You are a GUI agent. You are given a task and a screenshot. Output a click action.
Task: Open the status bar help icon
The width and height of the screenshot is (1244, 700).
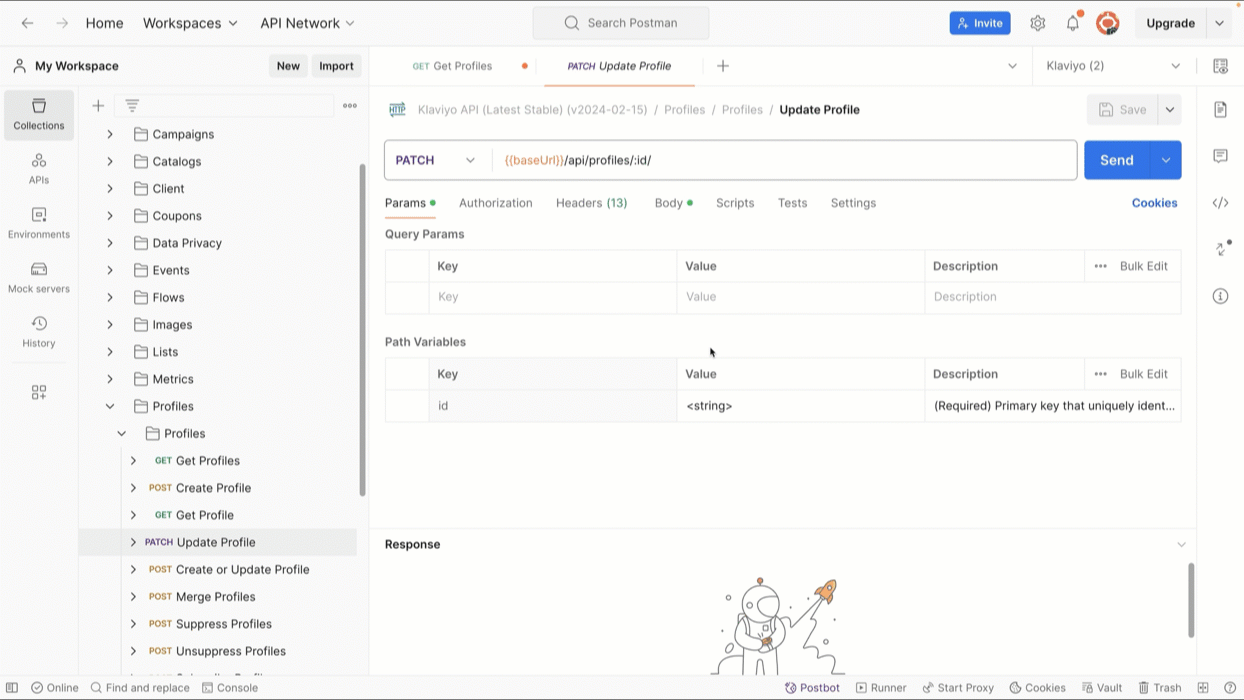pyautogui.click(x=1229, y=688)
